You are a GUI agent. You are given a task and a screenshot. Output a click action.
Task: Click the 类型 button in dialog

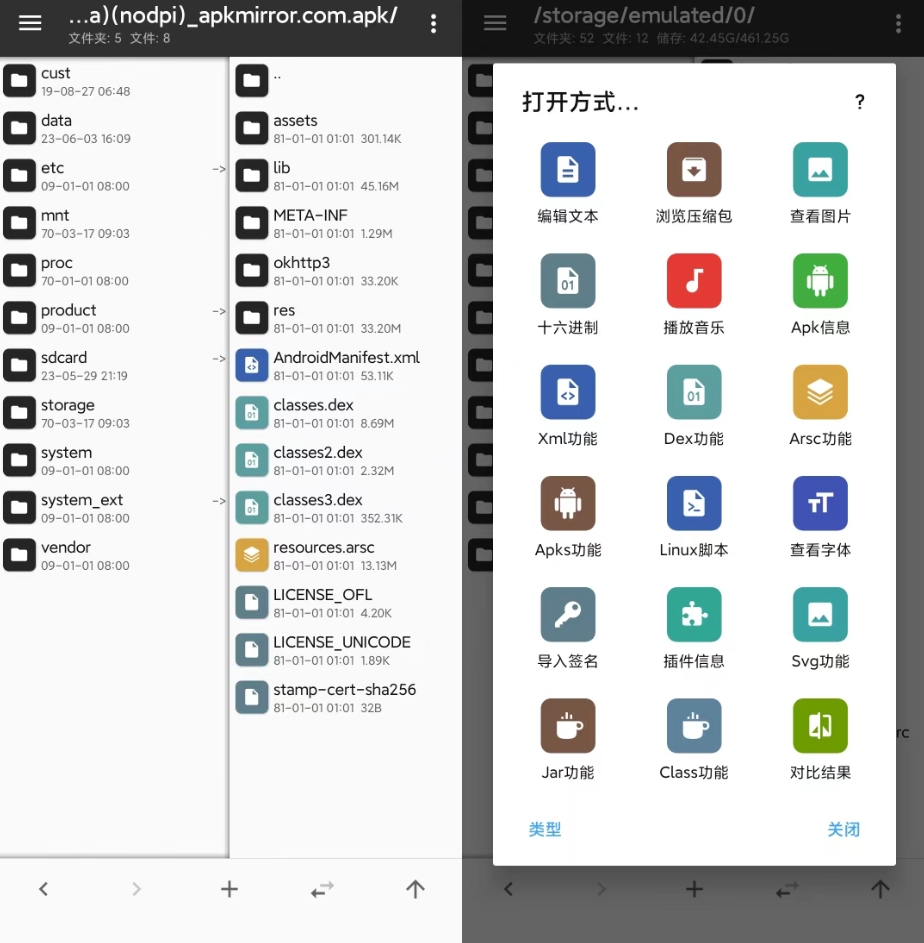tap(545, 829)
